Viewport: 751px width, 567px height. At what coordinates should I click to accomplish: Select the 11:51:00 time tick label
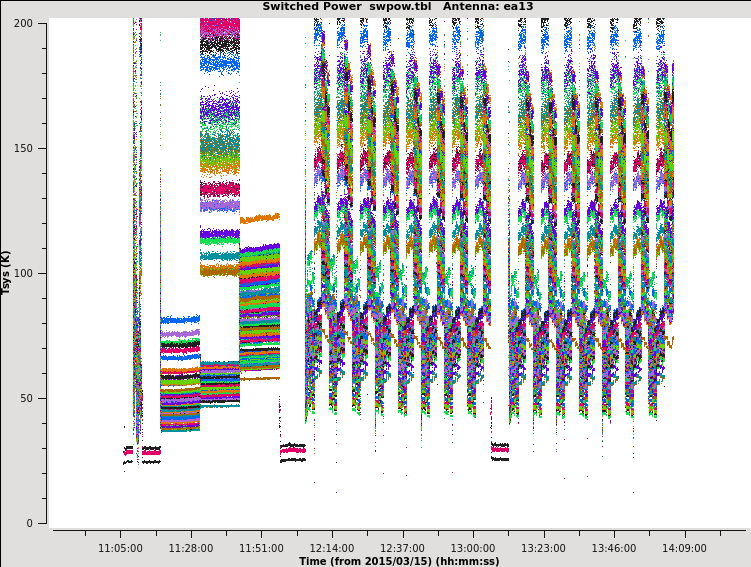point(261,548)
